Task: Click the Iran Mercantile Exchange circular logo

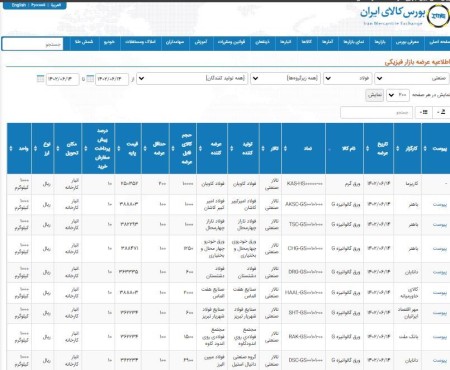Action: 438,16
